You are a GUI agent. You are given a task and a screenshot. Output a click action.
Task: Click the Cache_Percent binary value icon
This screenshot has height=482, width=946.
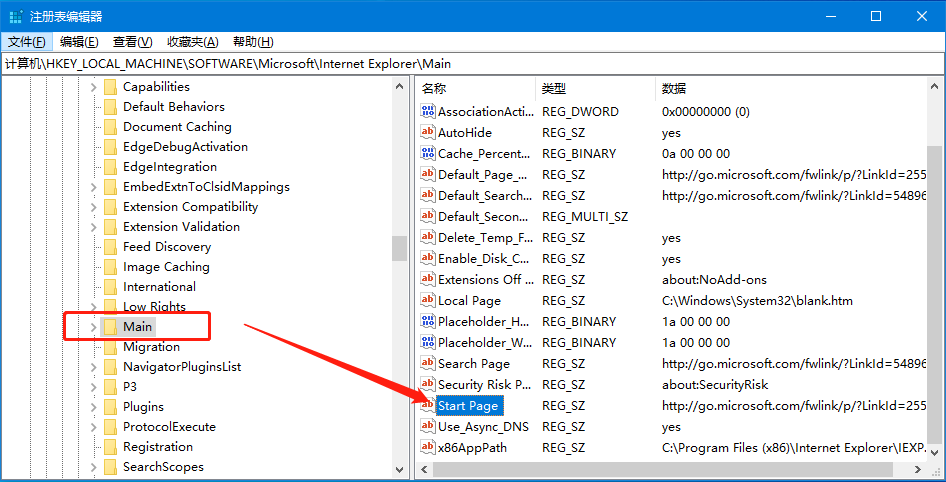tap(428, 154)
